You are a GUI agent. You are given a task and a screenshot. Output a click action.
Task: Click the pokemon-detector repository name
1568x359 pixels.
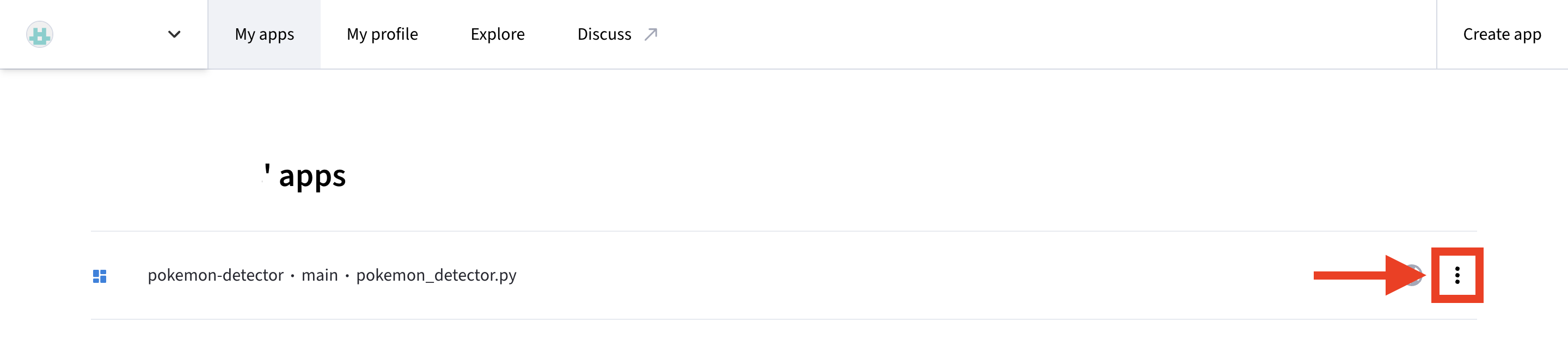[216, 276]
